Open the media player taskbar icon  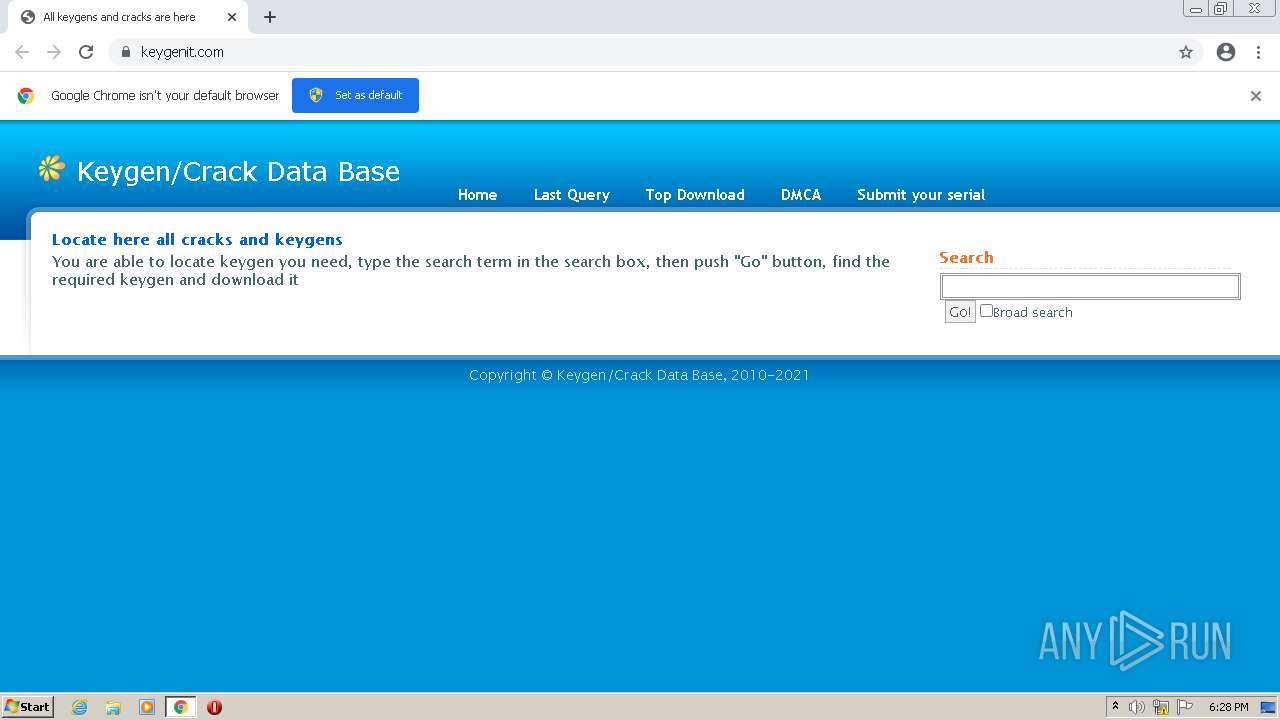pyautogui.click(x=147, y=707)
